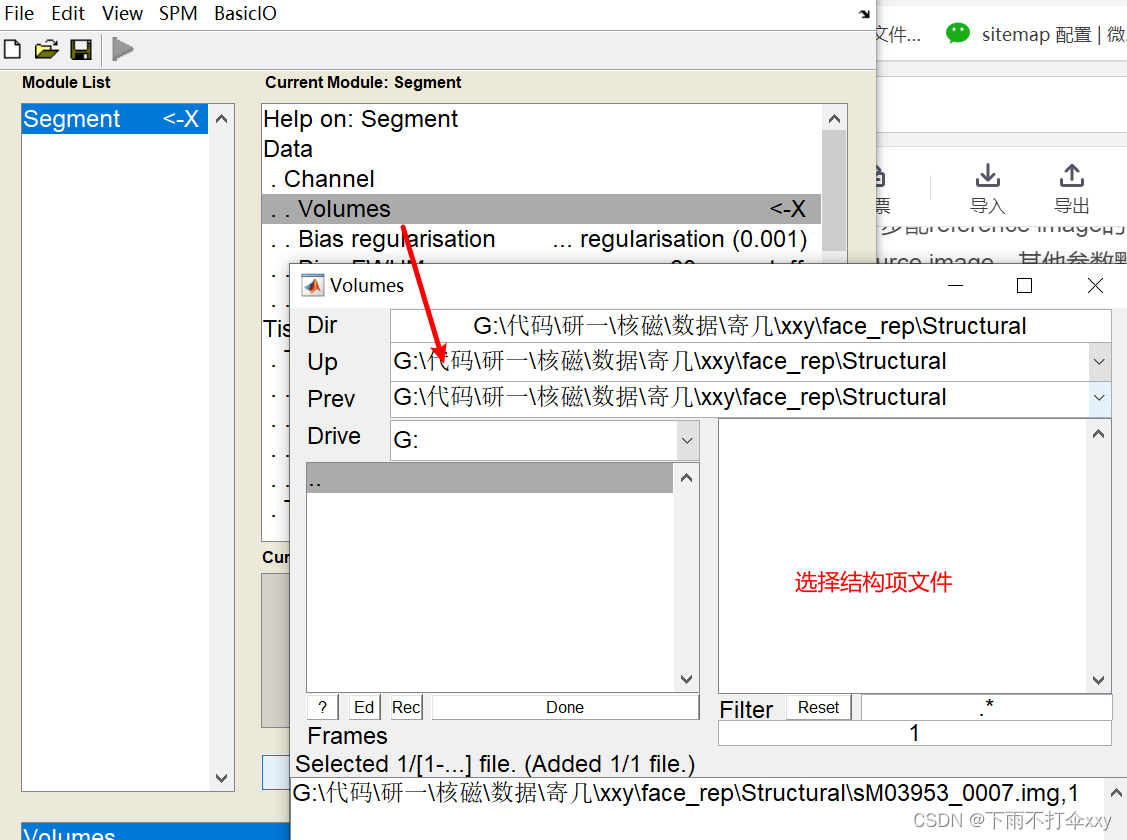The height and width of the screenshot is (840, 1127).
Task: Click the dock arrow icon on the menu bar
Action: point(864,14)
